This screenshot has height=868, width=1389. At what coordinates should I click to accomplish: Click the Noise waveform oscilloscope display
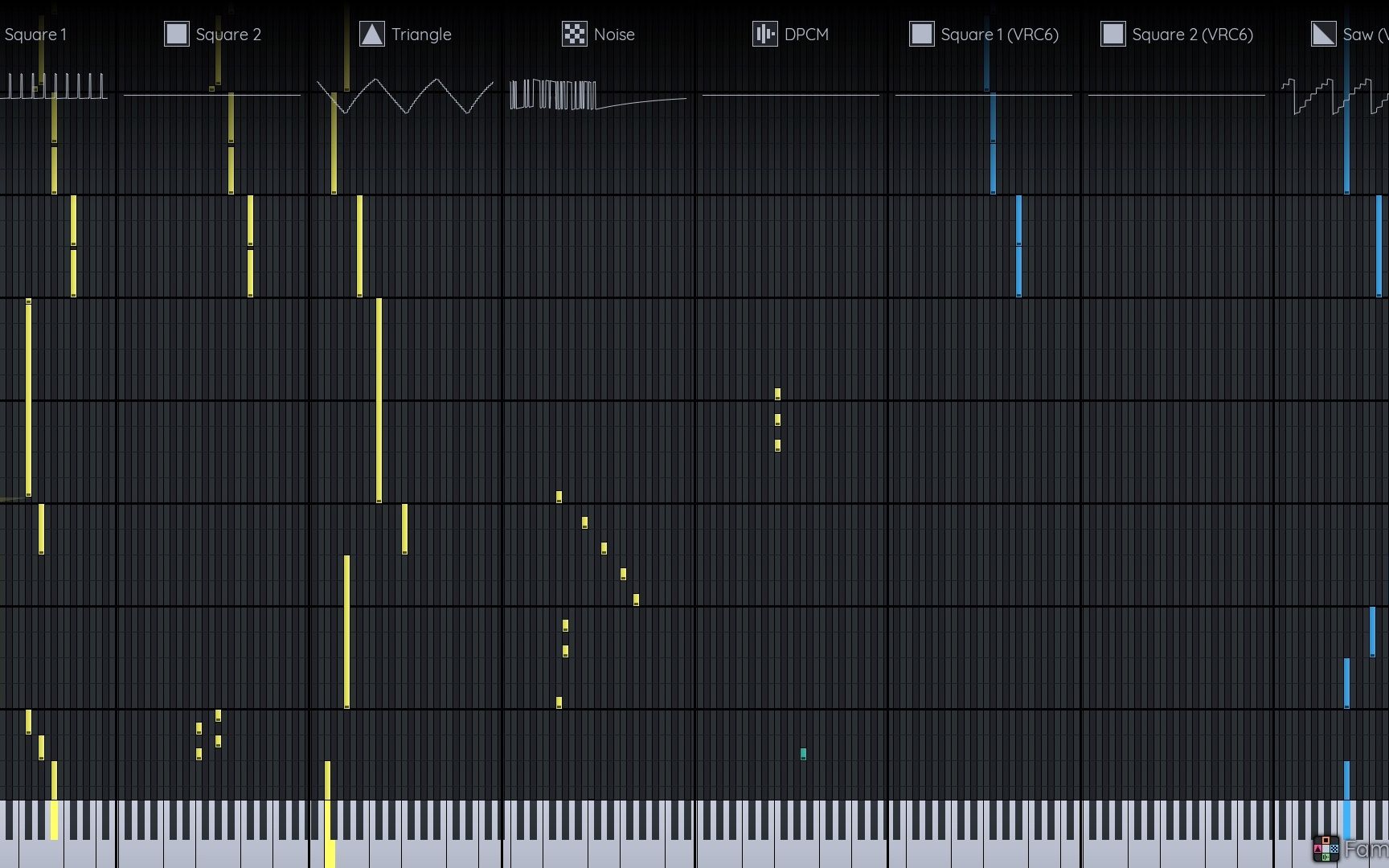tap(598, 95)
